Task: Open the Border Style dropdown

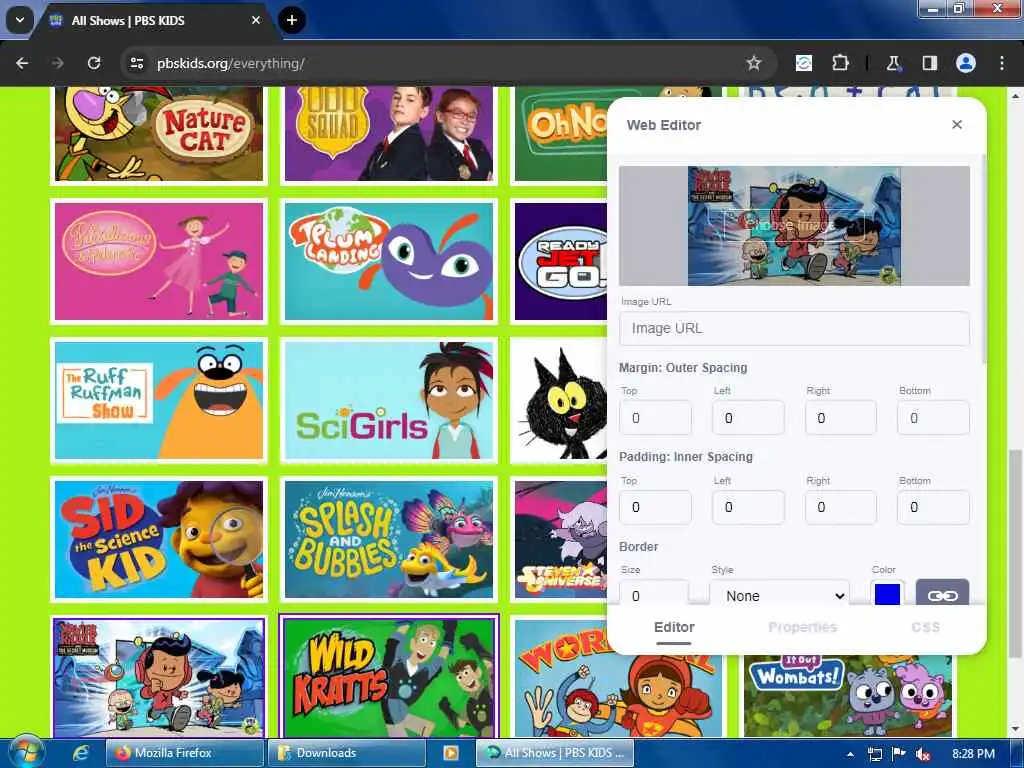Action: coord(780,593)
